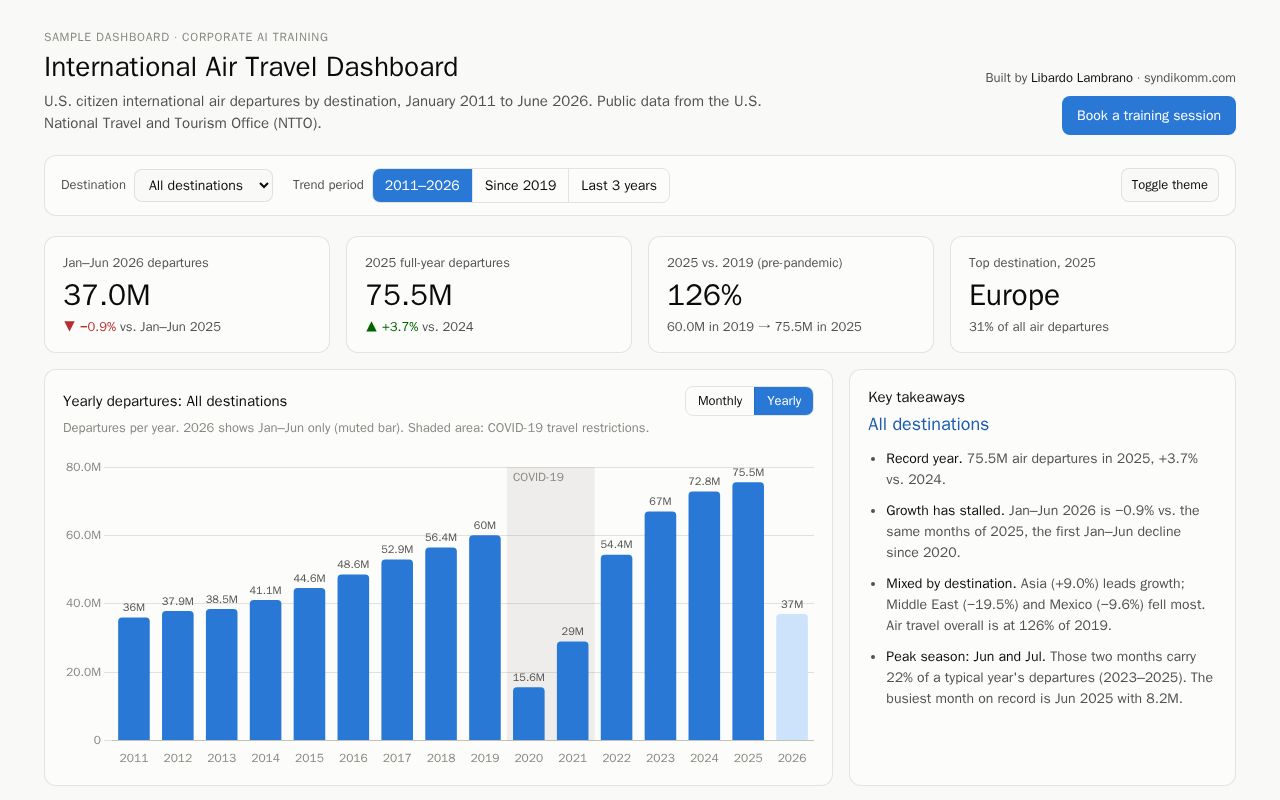Select the 2011–2026 trend period
The image size is (1280, 800).
[x=422, y=185]
